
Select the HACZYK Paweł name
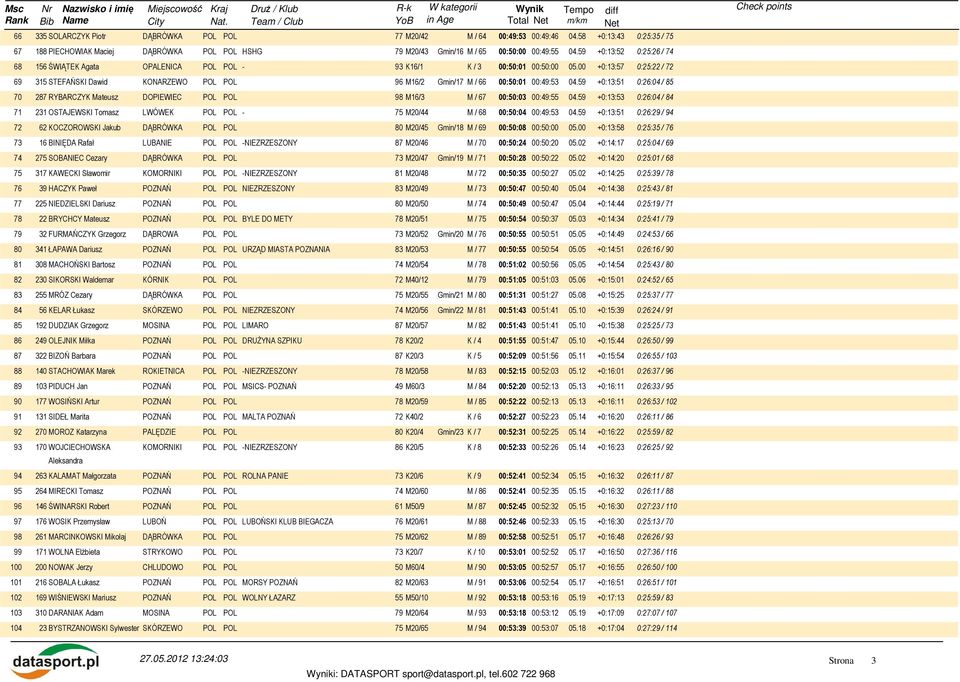(72, 189)
